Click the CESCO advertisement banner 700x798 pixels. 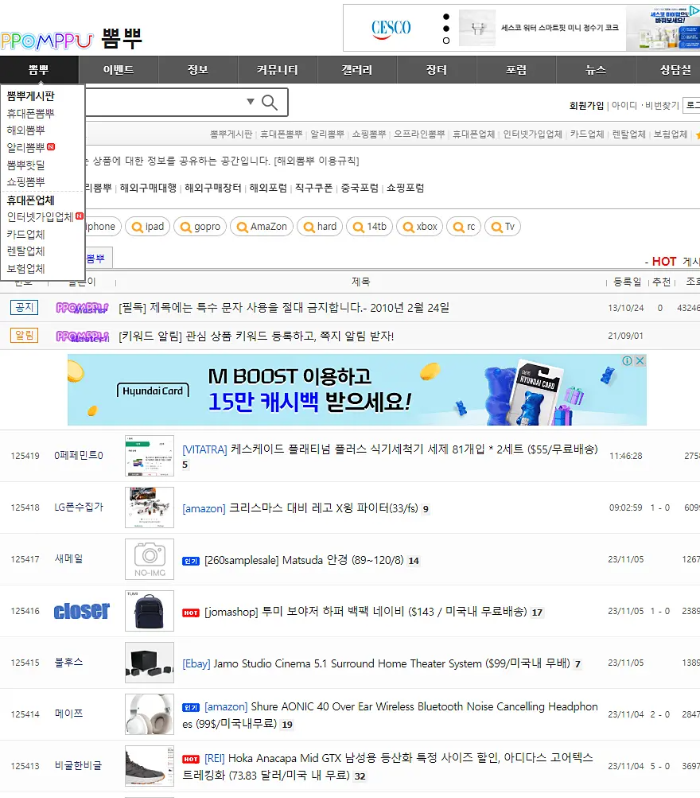click(x=521, y=28)
